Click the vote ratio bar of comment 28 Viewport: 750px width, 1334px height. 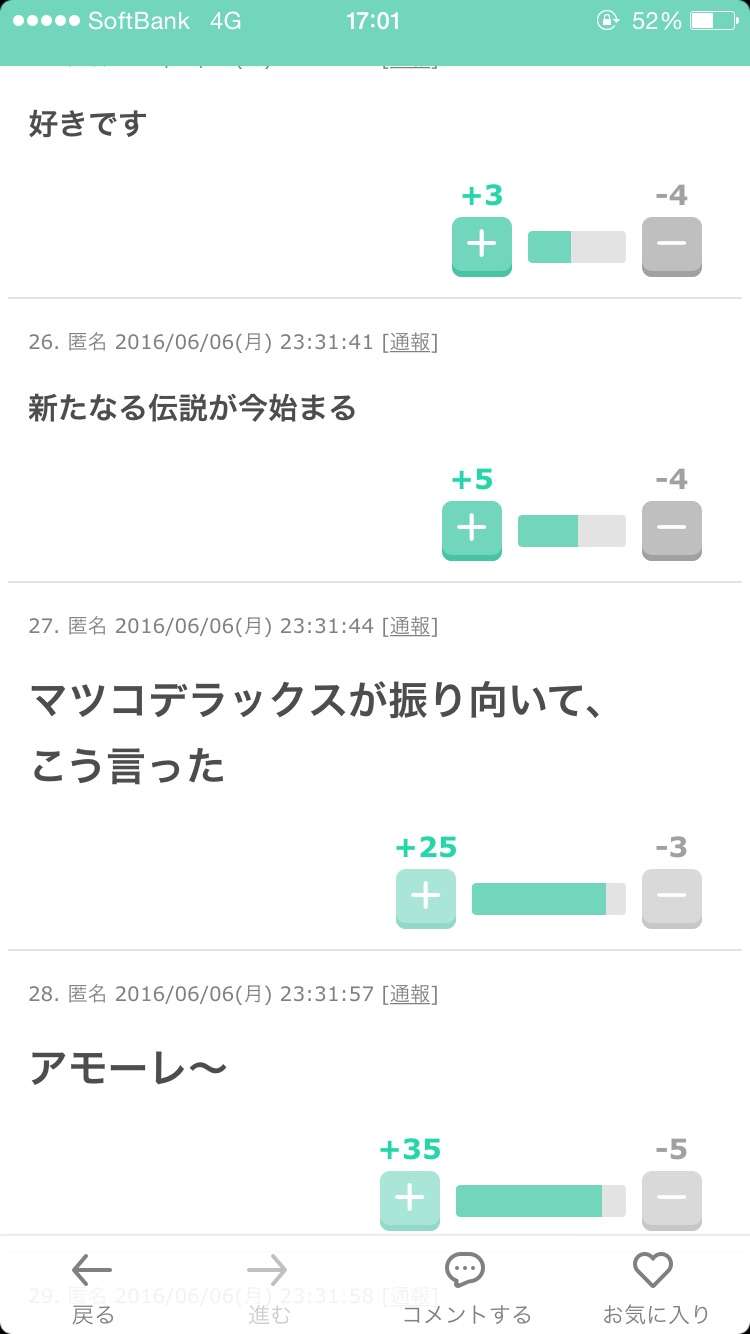click(x=541, y=1201)
